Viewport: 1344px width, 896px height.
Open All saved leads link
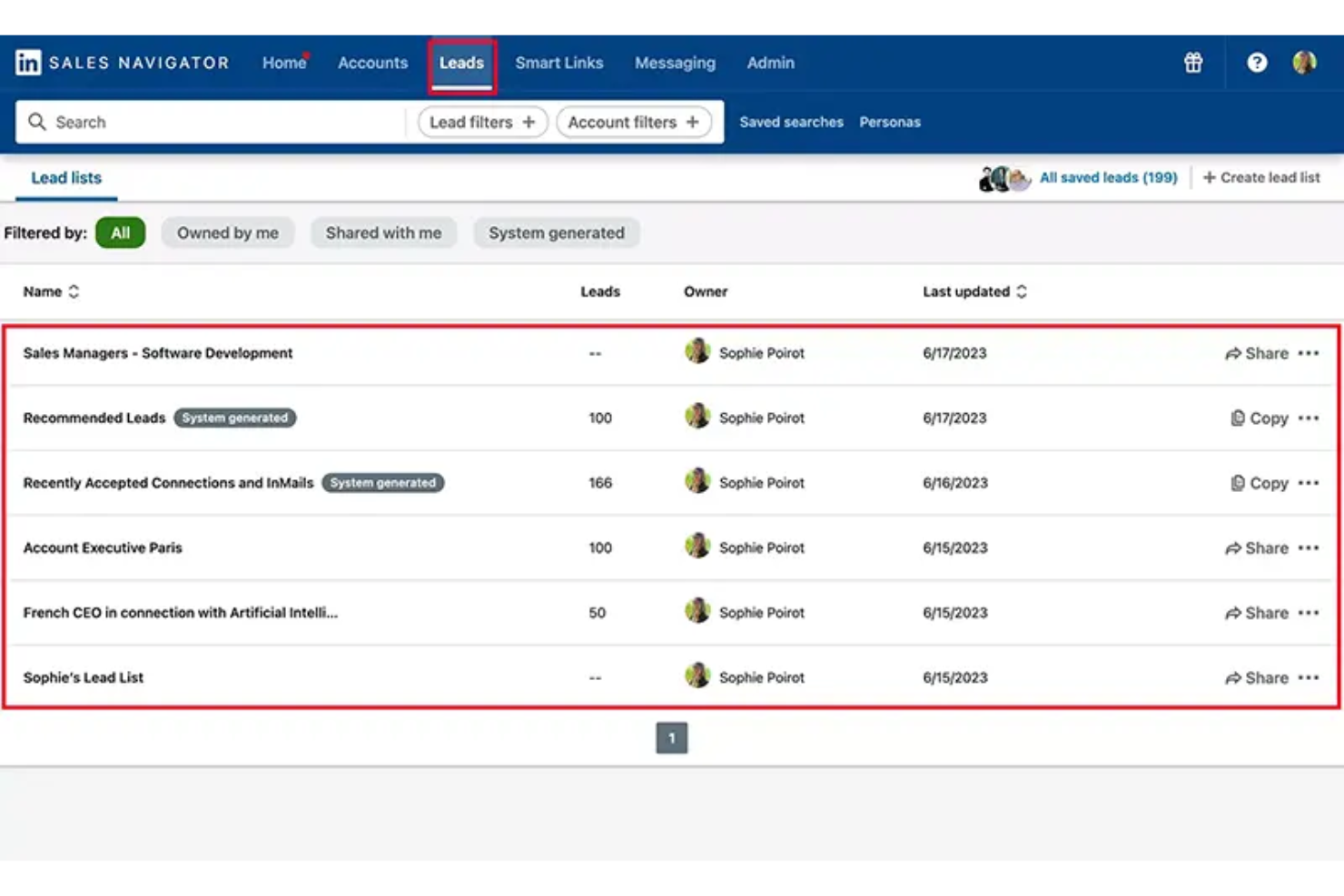click(x=1108, y=177)
